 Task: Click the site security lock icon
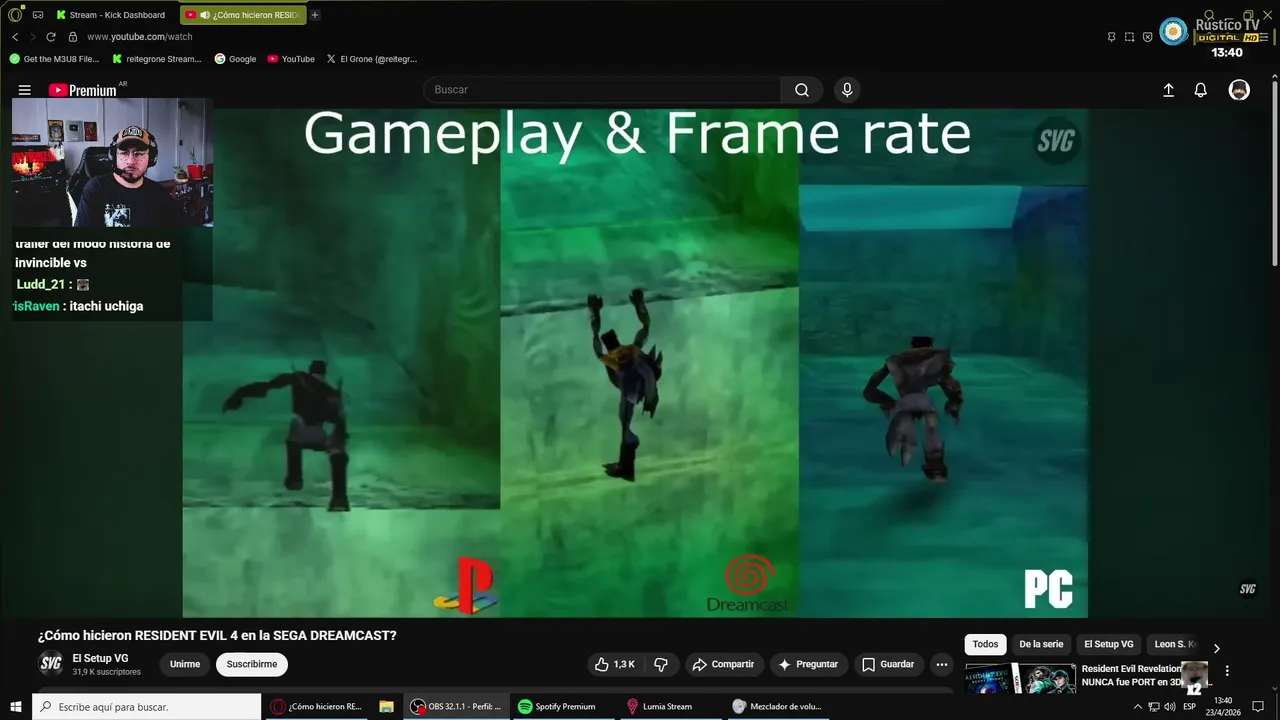point(72,37)
